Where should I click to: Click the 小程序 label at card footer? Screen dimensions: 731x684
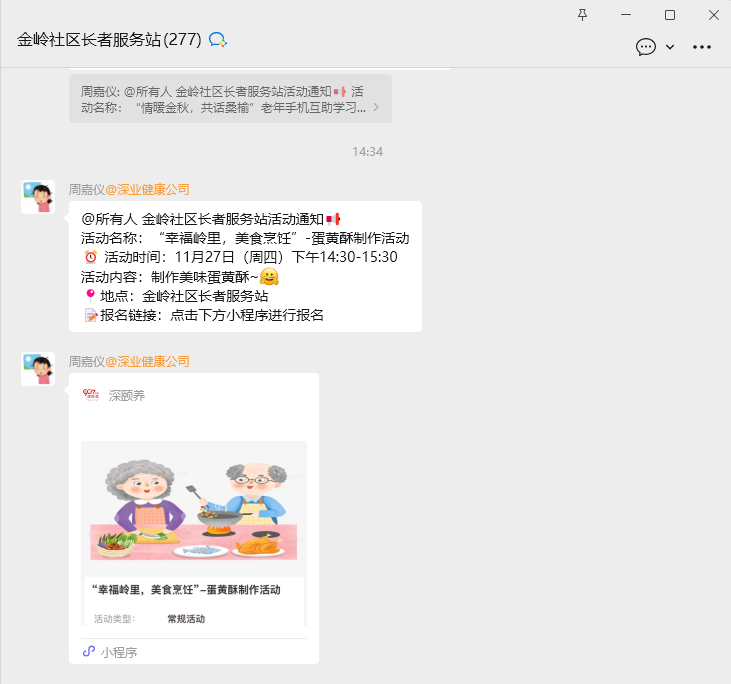118,652
